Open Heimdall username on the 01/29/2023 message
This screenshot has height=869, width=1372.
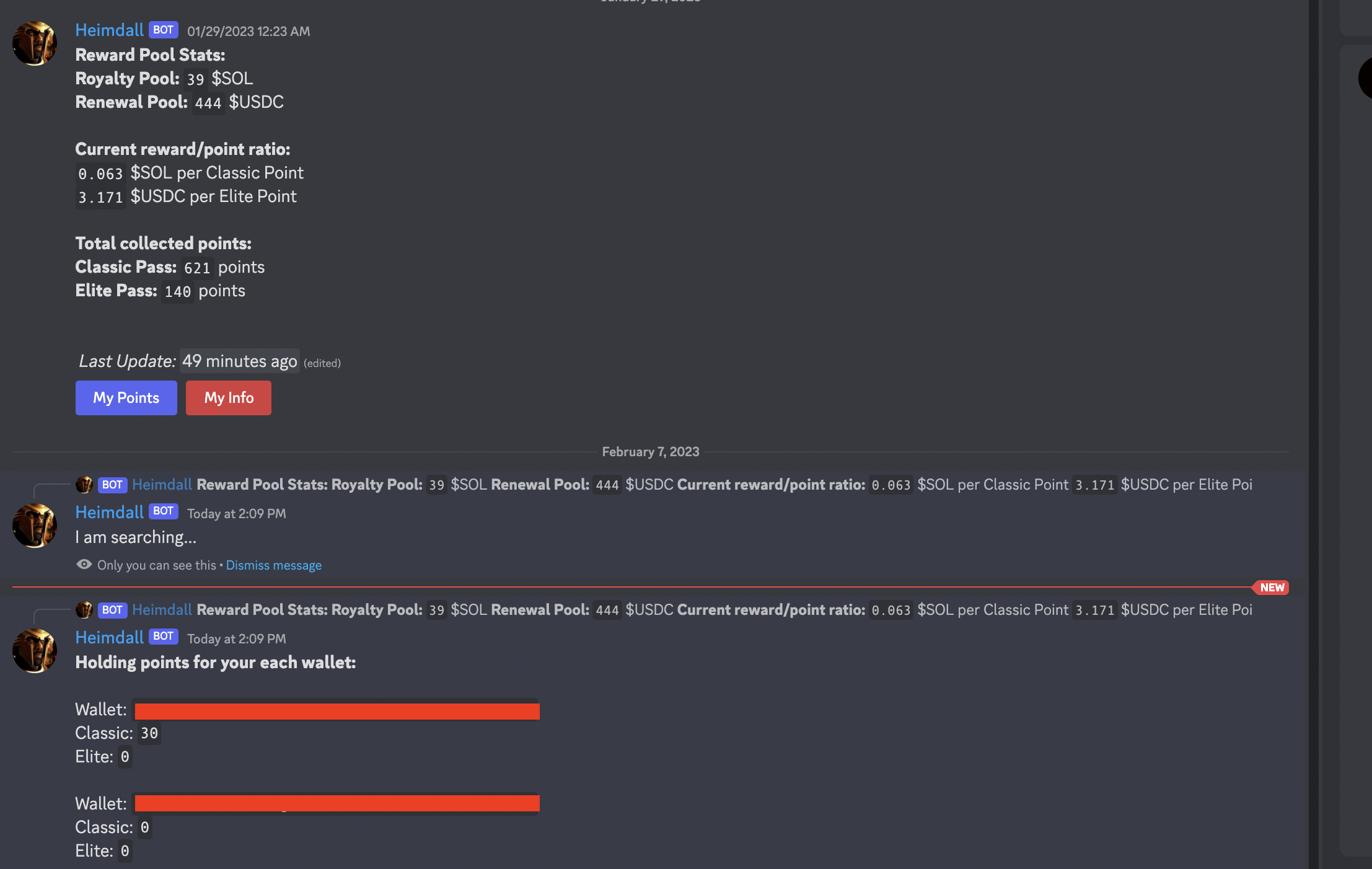109,30
